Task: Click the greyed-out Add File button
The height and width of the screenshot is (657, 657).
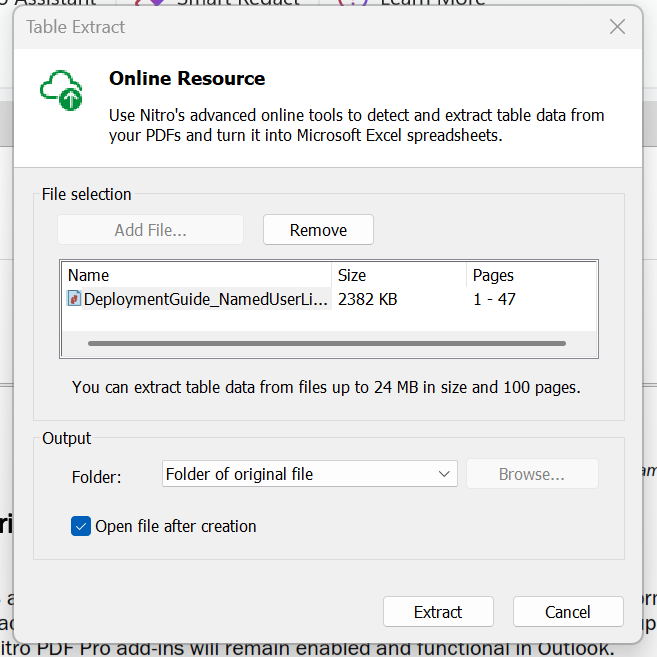Action: (x=150, y=230)
